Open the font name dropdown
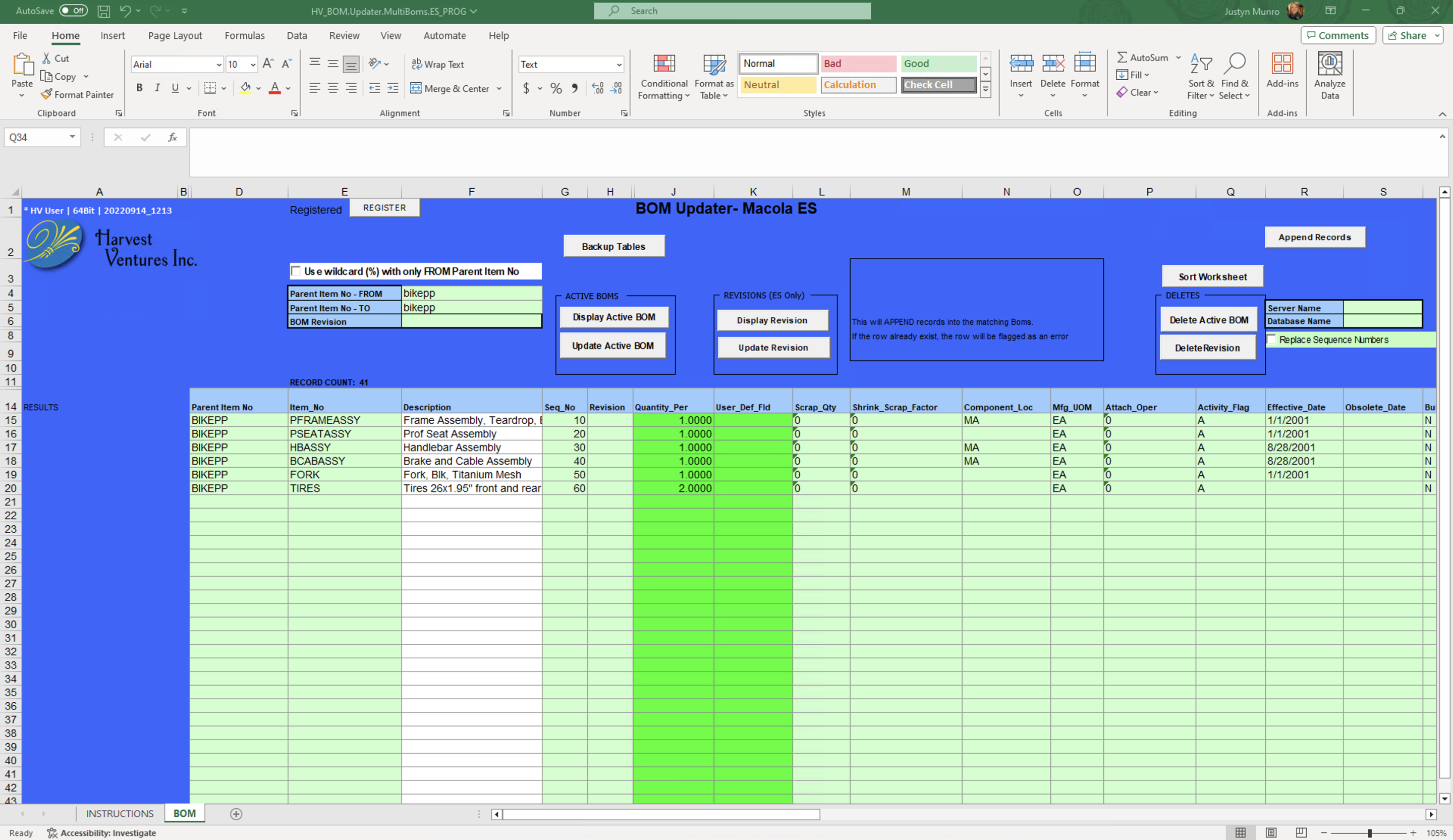This screenshot has height=840, width=1453. [x=219, y=65]
